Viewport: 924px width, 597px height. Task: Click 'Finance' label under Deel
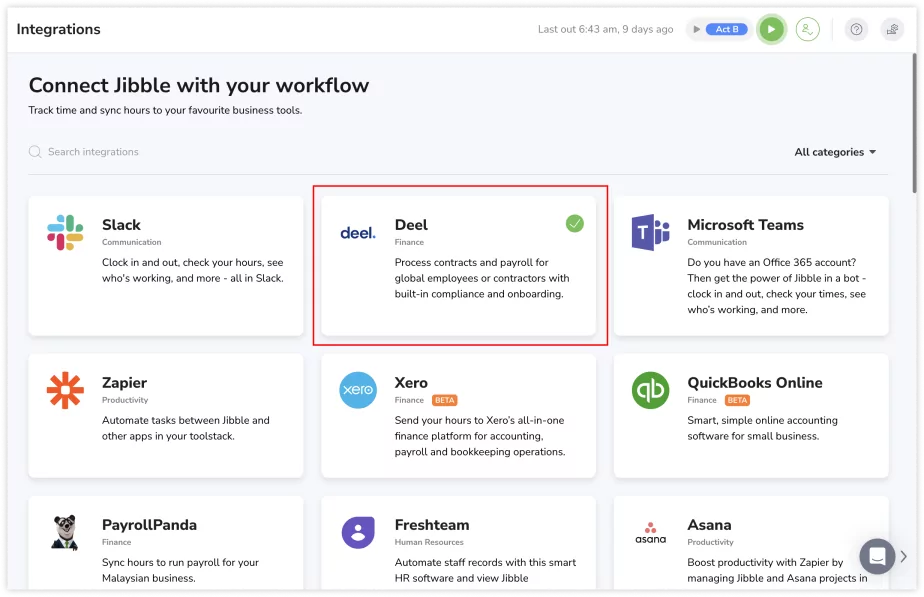click(409, 242)
